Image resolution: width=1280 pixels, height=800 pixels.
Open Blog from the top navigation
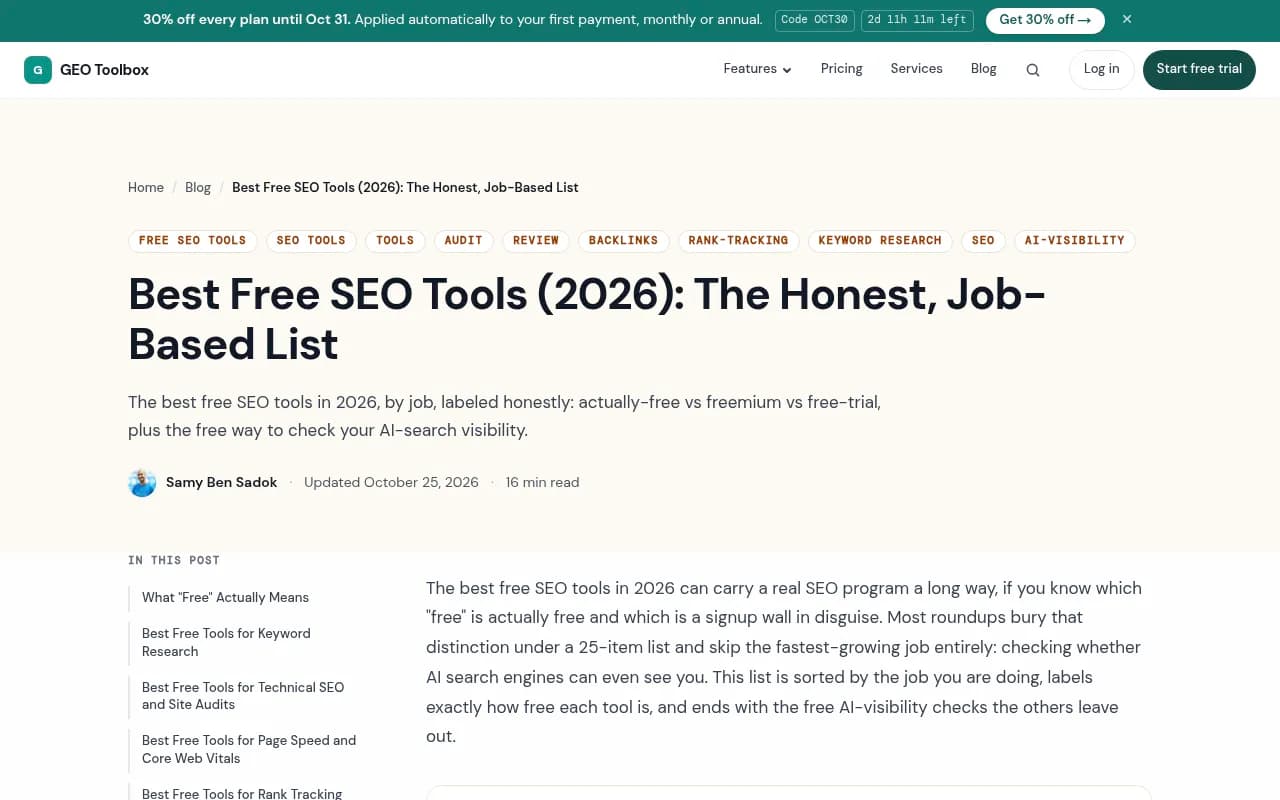click(983, 69)
